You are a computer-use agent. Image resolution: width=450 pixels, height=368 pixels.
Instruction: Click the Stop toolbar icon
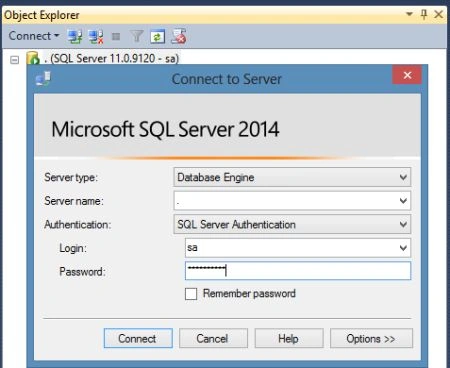(116, 36)
